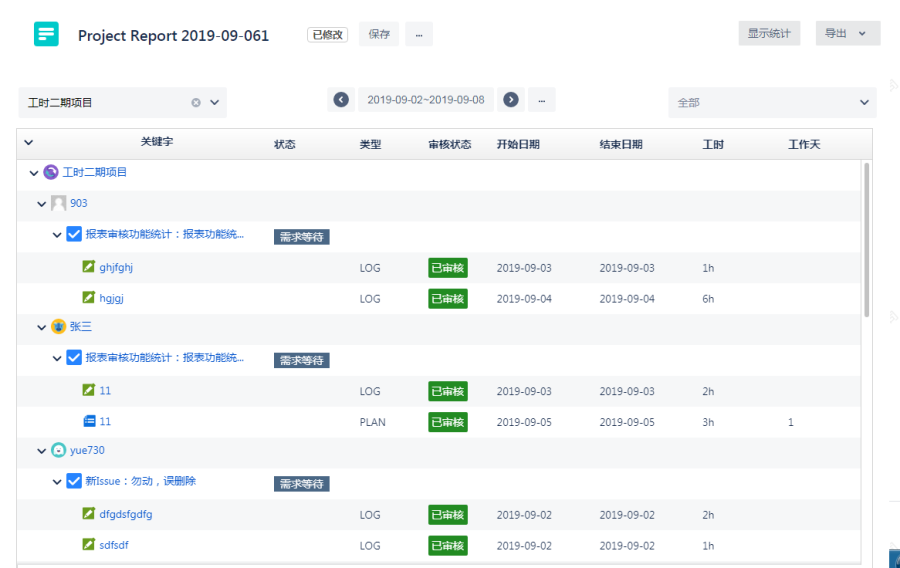Click the 903 user avatar icon
The width and height of the screenshot is (900, 568).
[58, 204]
